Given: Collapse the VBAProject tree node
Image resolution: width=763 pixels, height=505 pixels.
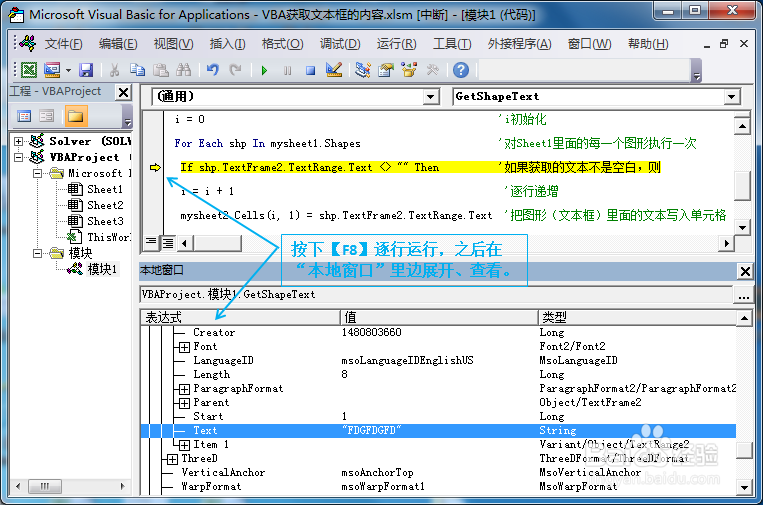Looking at the screenshot, I should [18, 157].
